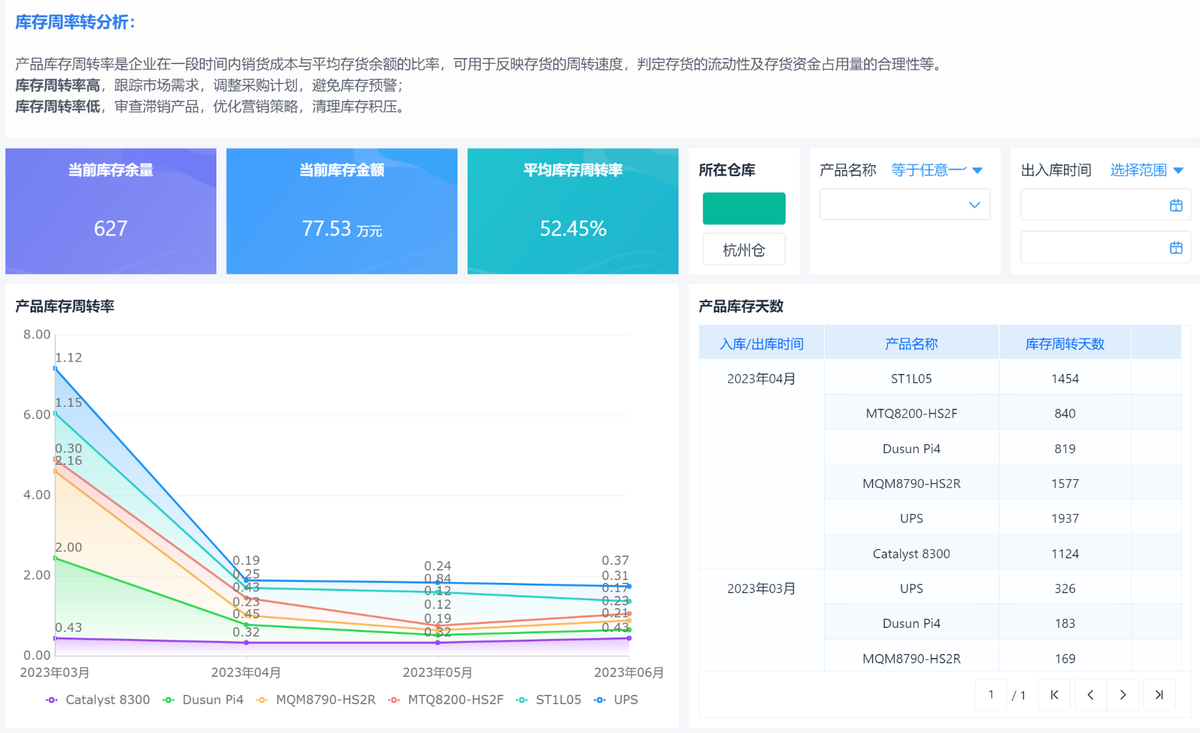Toggle MTQ8200-HS2F legend entry

(444, 700)
